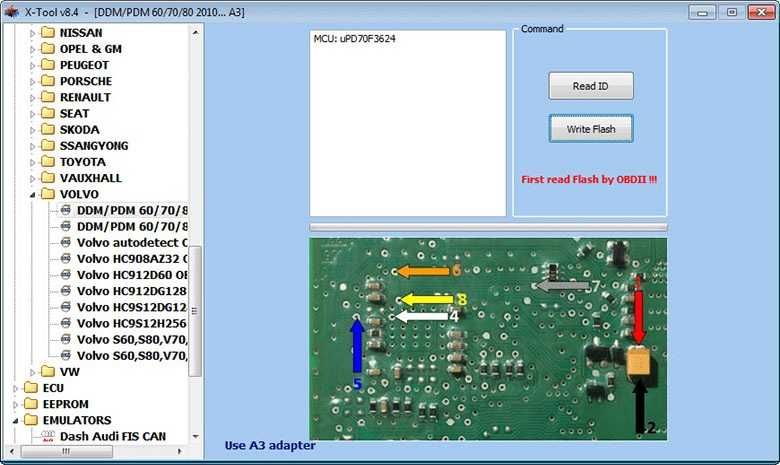Screen dimensions: 780x465
Task: Click the horizontal scrollbar left arrow
Action: click(12, 452)
